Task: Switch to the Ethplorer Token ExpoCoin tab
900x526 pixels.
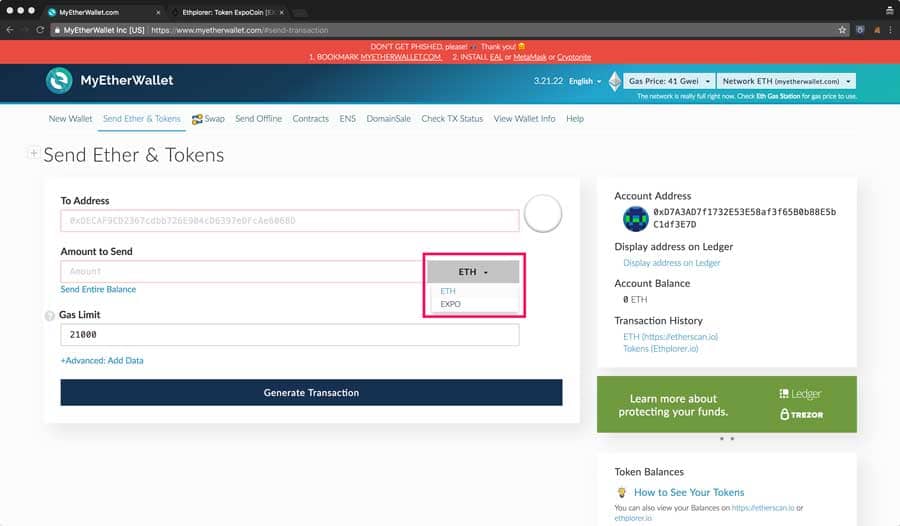Action: point(227,12)
